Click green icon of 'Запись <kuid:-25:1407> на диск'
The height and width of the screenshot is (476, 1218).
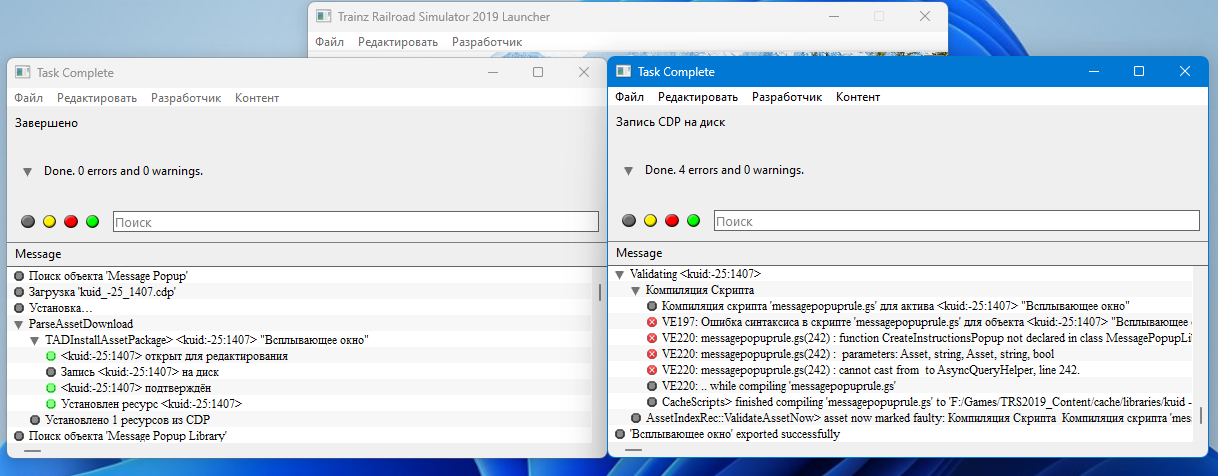click(52, 372)
